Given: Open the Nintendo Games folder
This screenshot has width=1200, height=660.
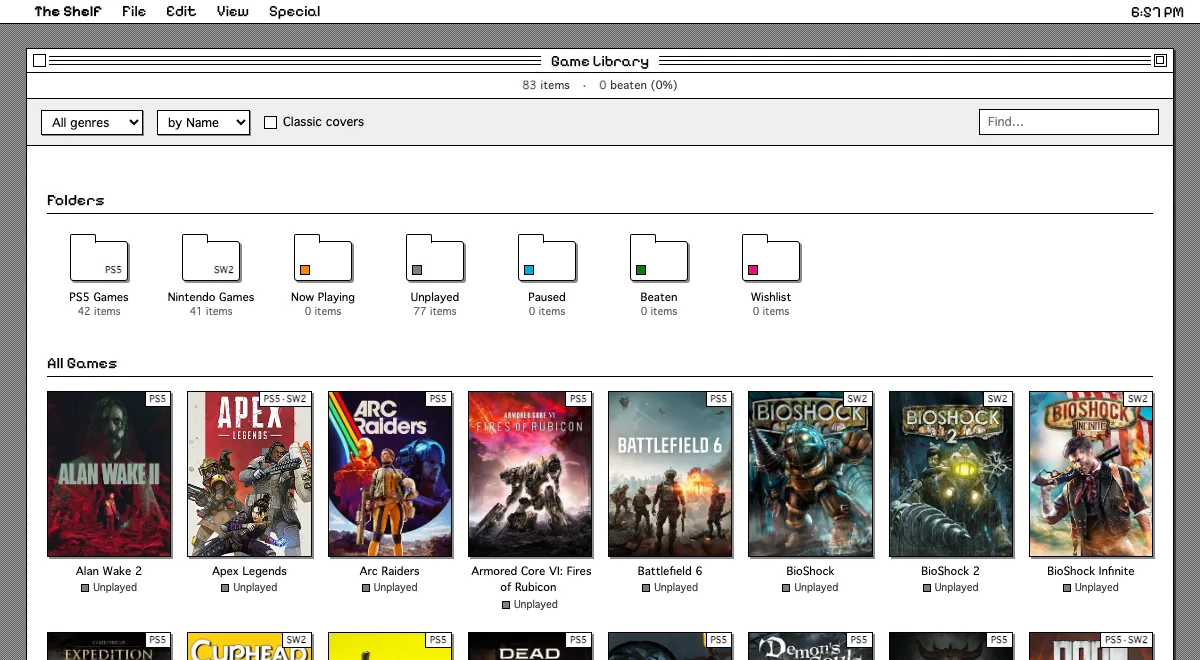Looking at the screenshot, I should tap(211, 258).
